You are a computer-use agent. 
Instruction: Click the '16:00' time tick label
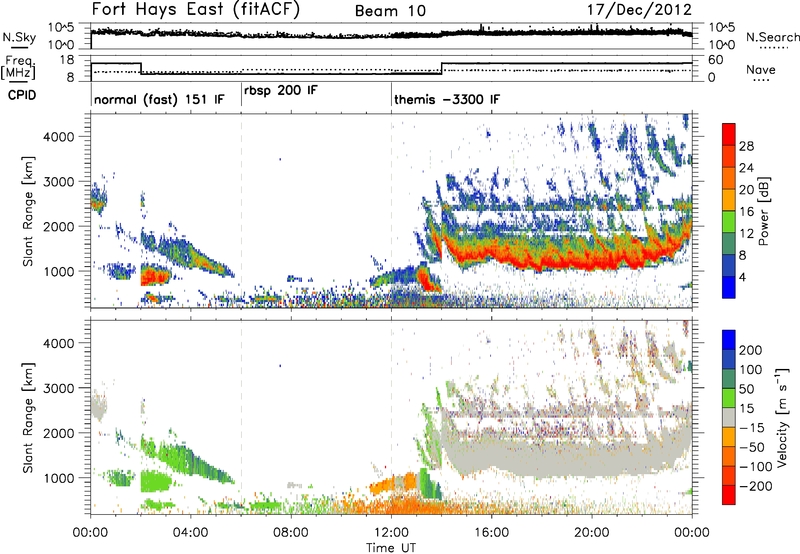[491, 533]
